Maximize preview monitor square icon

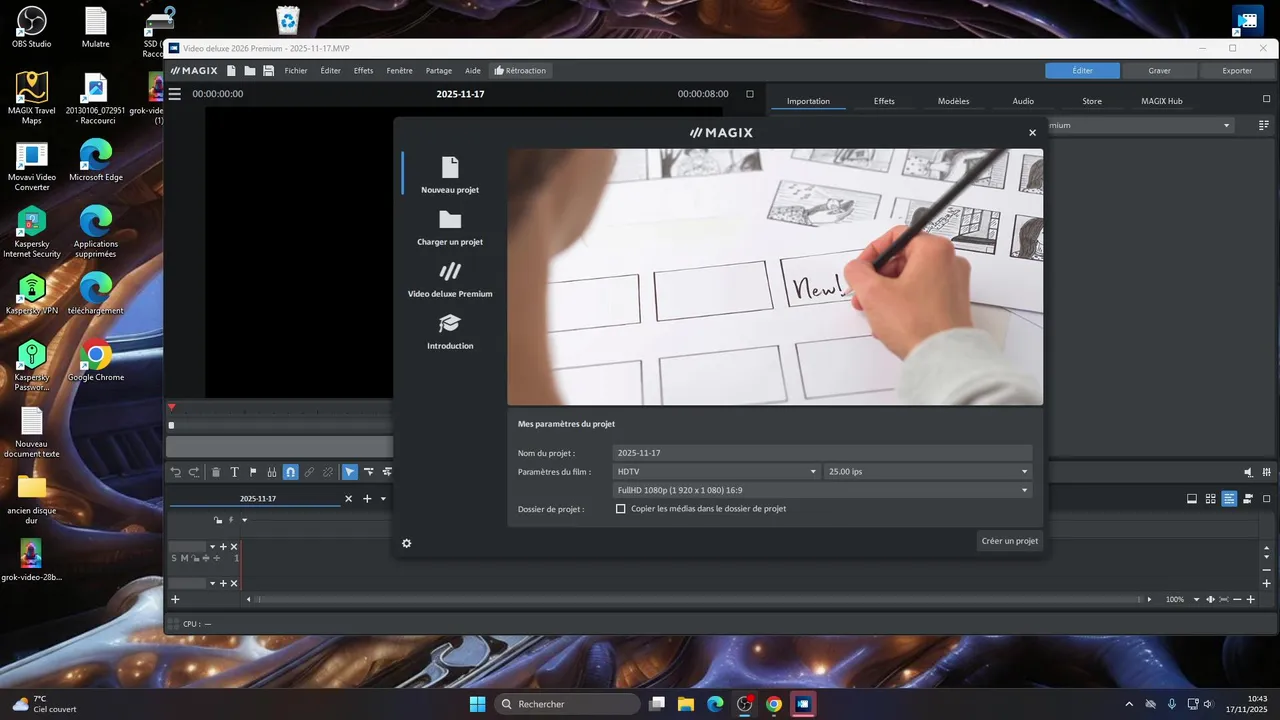click(750, 94)
